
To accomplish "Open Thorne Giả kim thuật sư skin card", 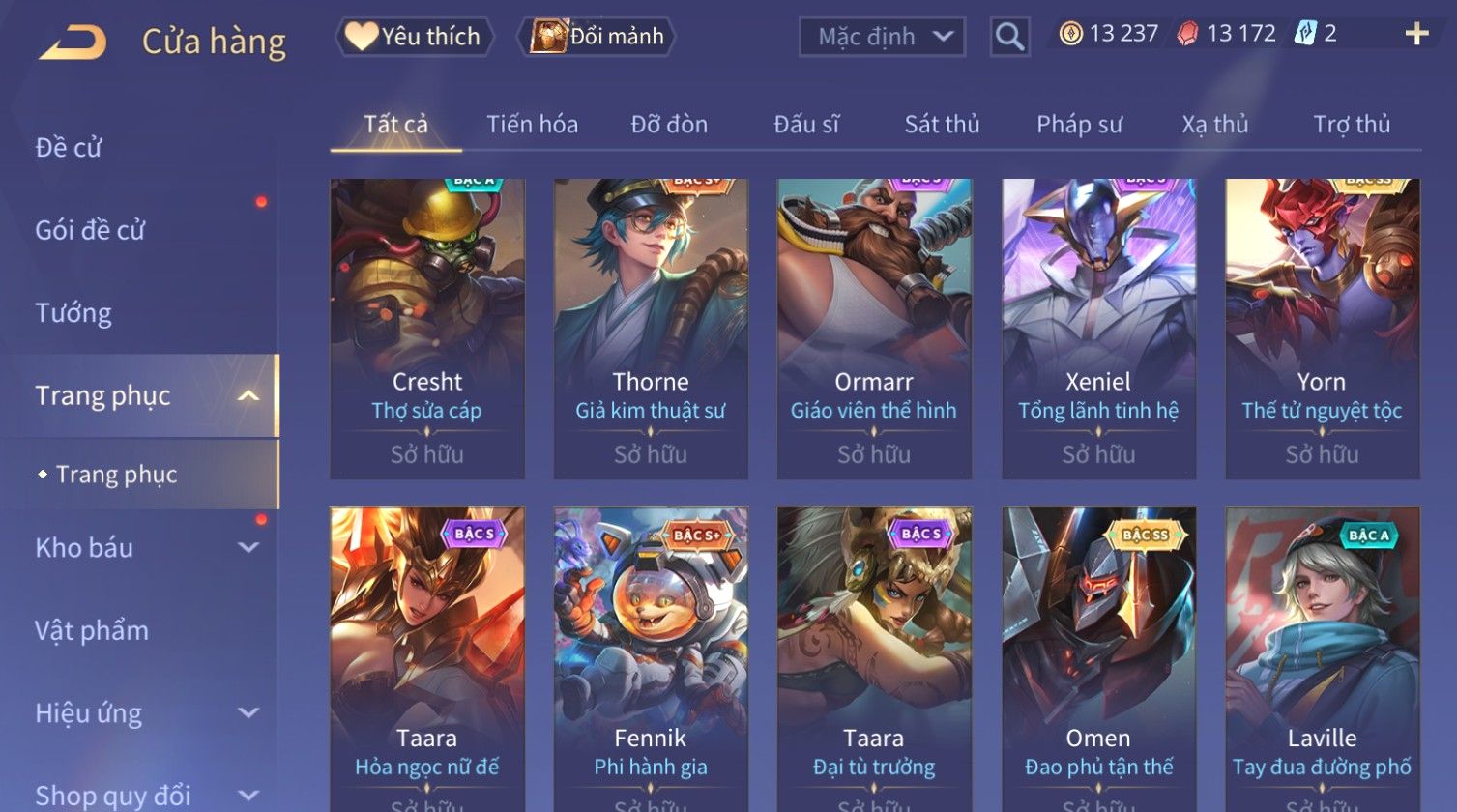I will pos(651,329).
